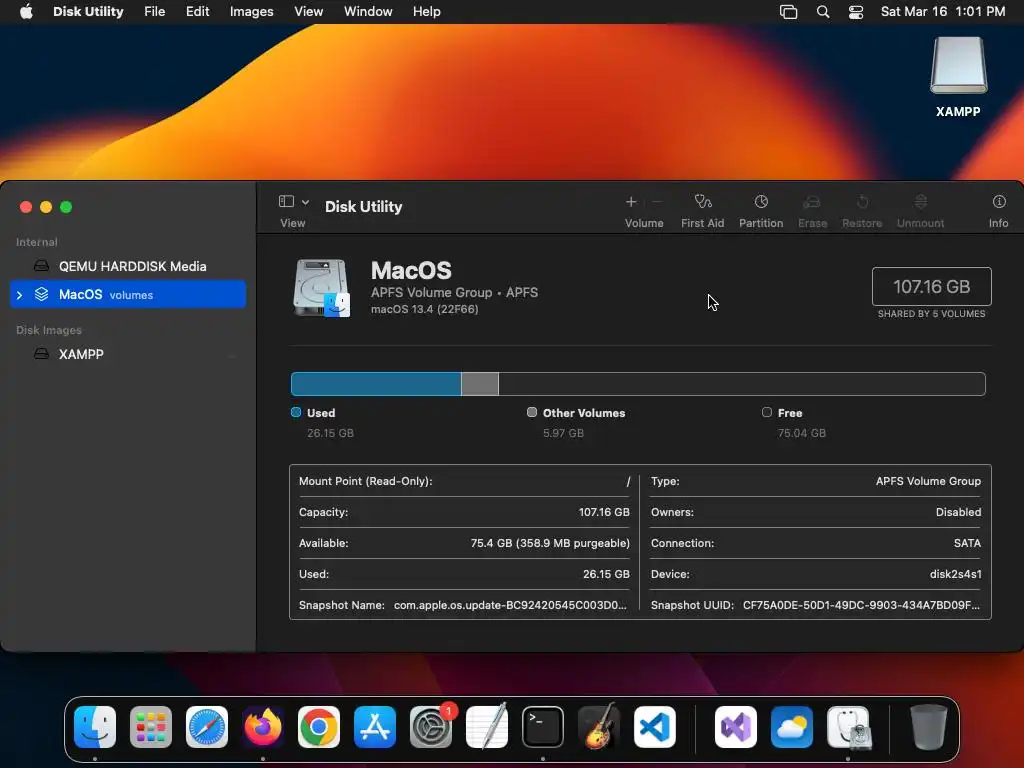Click the gray Other Volumes bar segment
This screenshot has width=1024, height=768.
(480, 384)
